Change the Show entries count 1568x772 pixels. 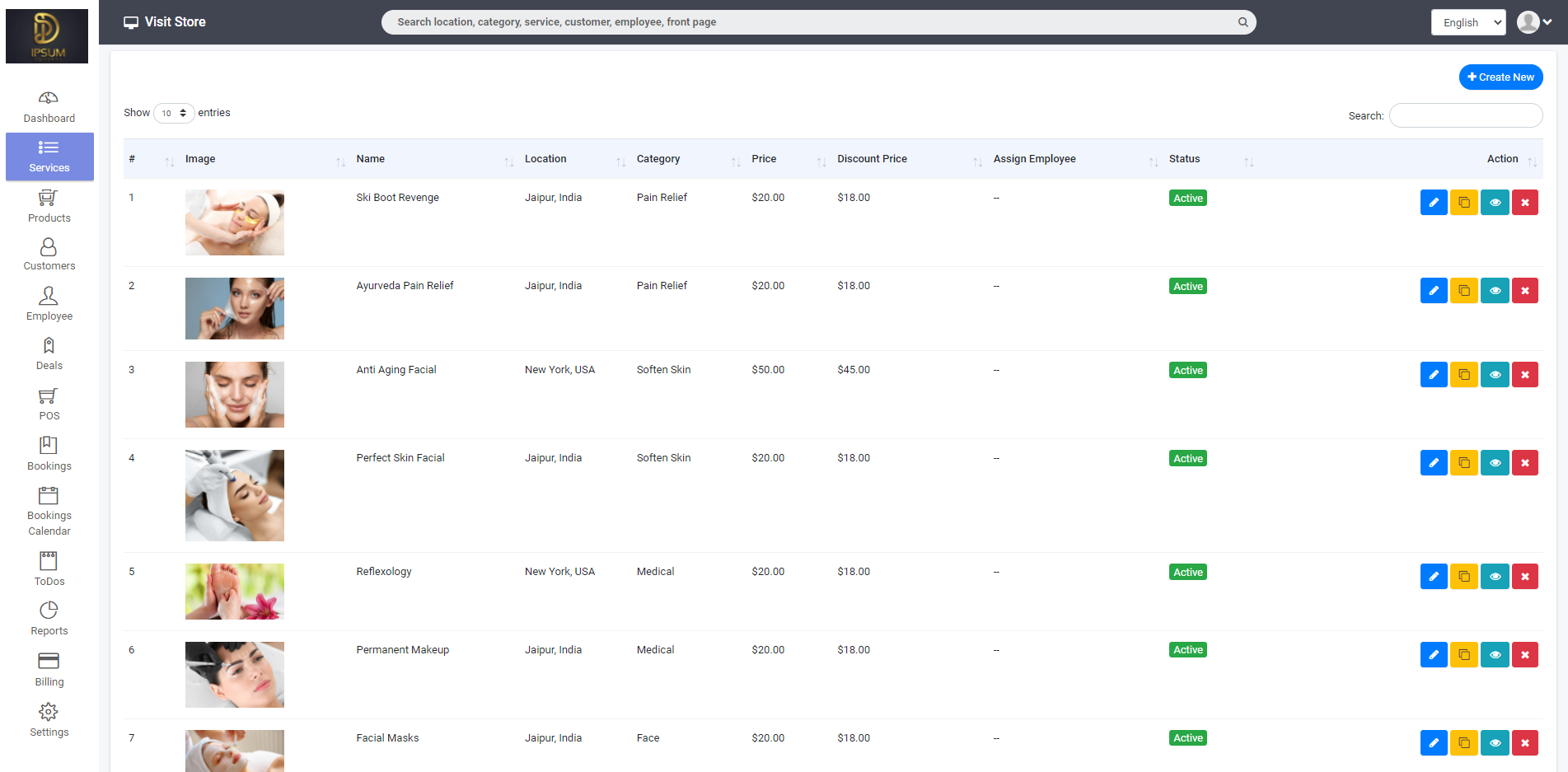173,113
